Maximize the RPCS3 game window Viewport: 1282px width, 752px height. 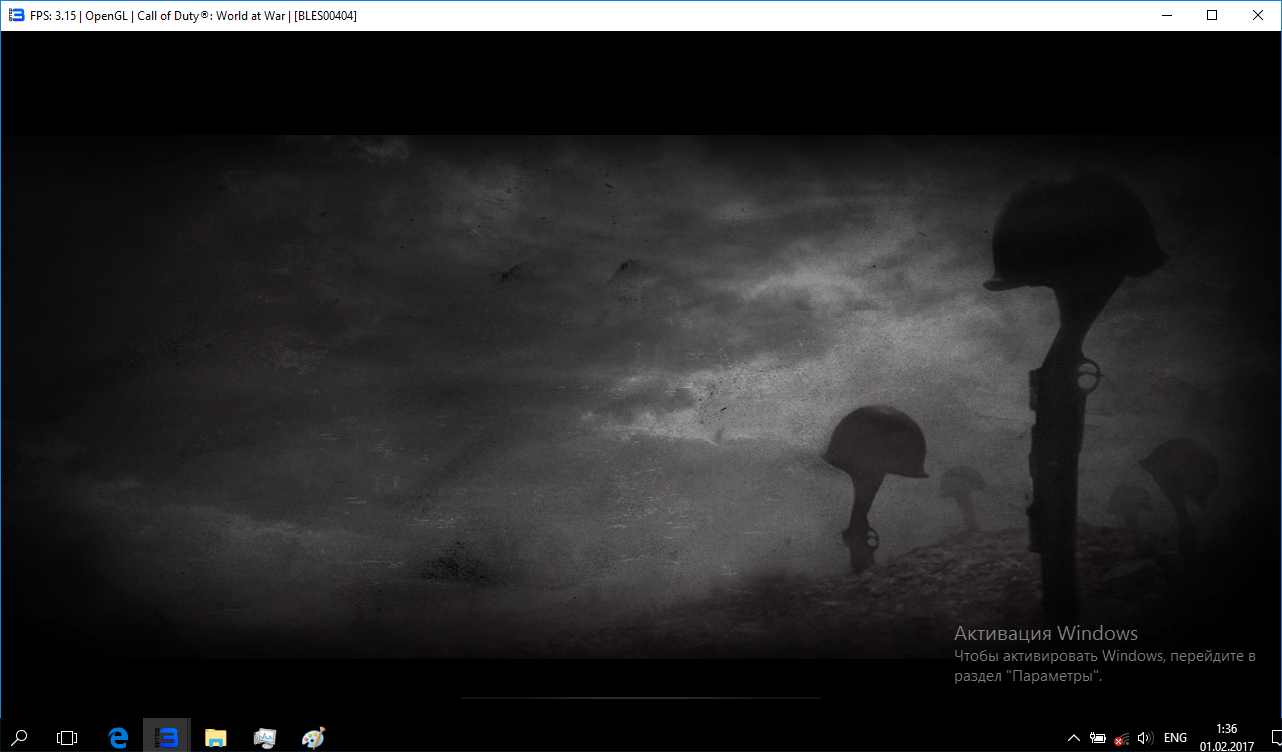tap(1212, 15)
